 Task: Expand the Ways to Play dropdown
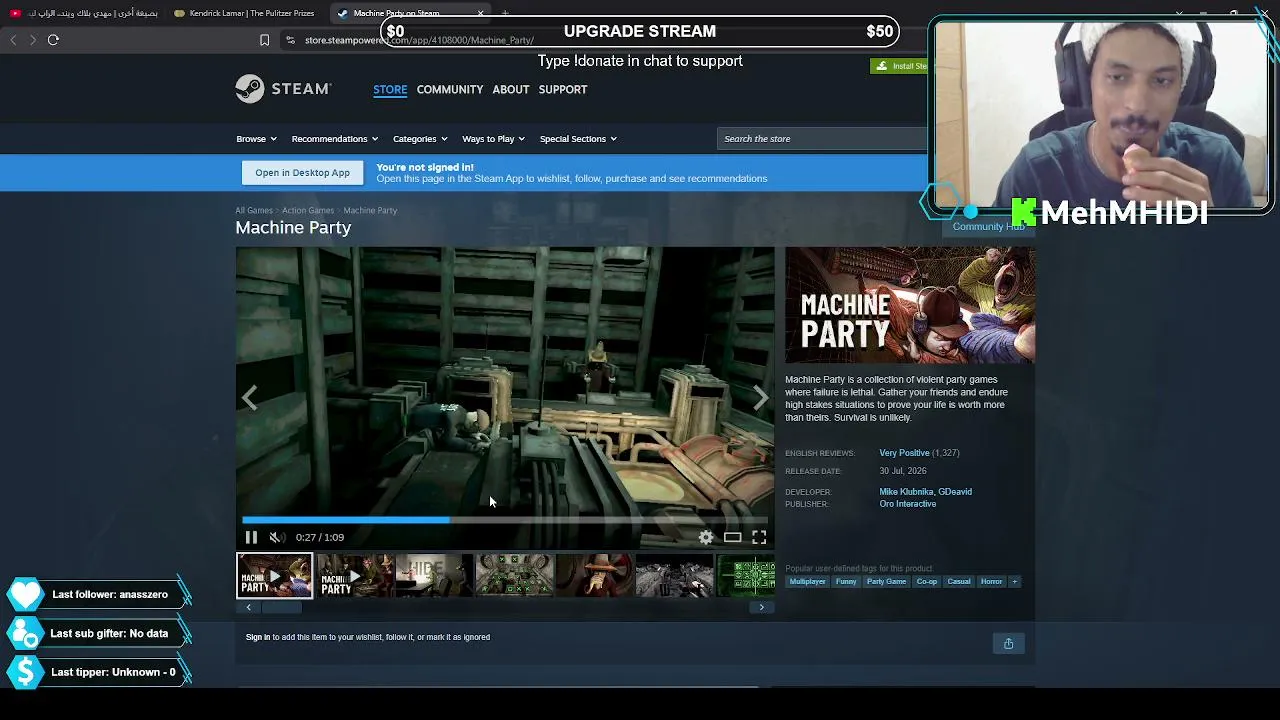click(493, 139)
